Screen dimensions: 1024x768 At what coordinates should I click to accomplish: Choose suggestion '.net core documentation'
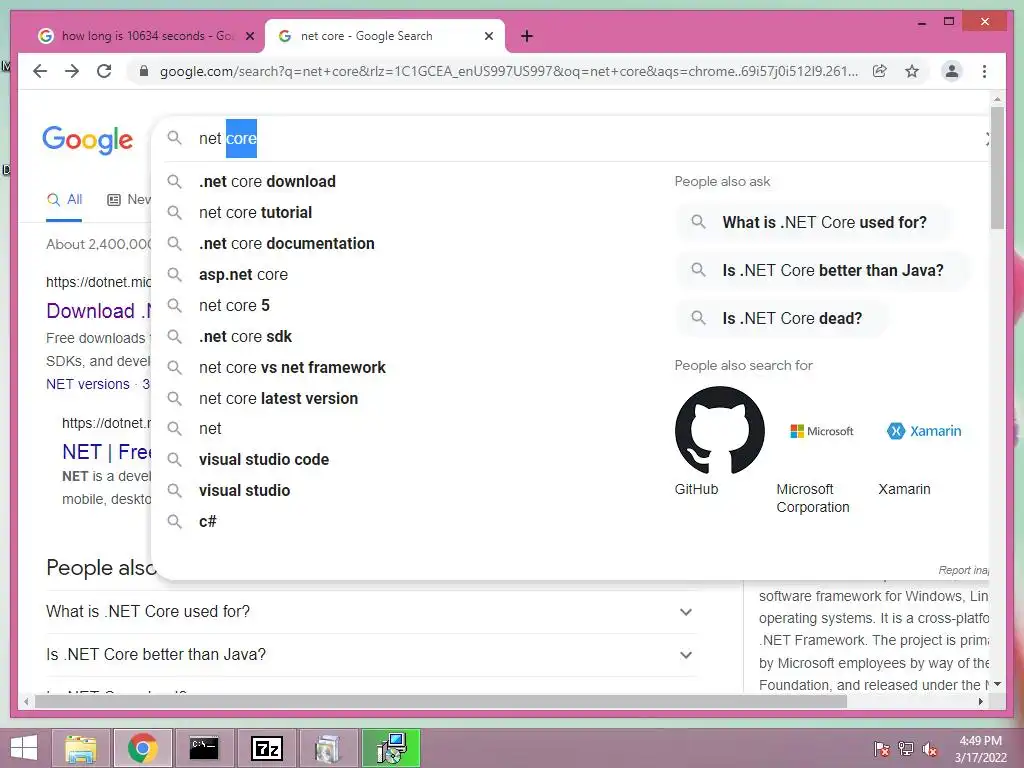pyautogui.click(x=287, y=244)
